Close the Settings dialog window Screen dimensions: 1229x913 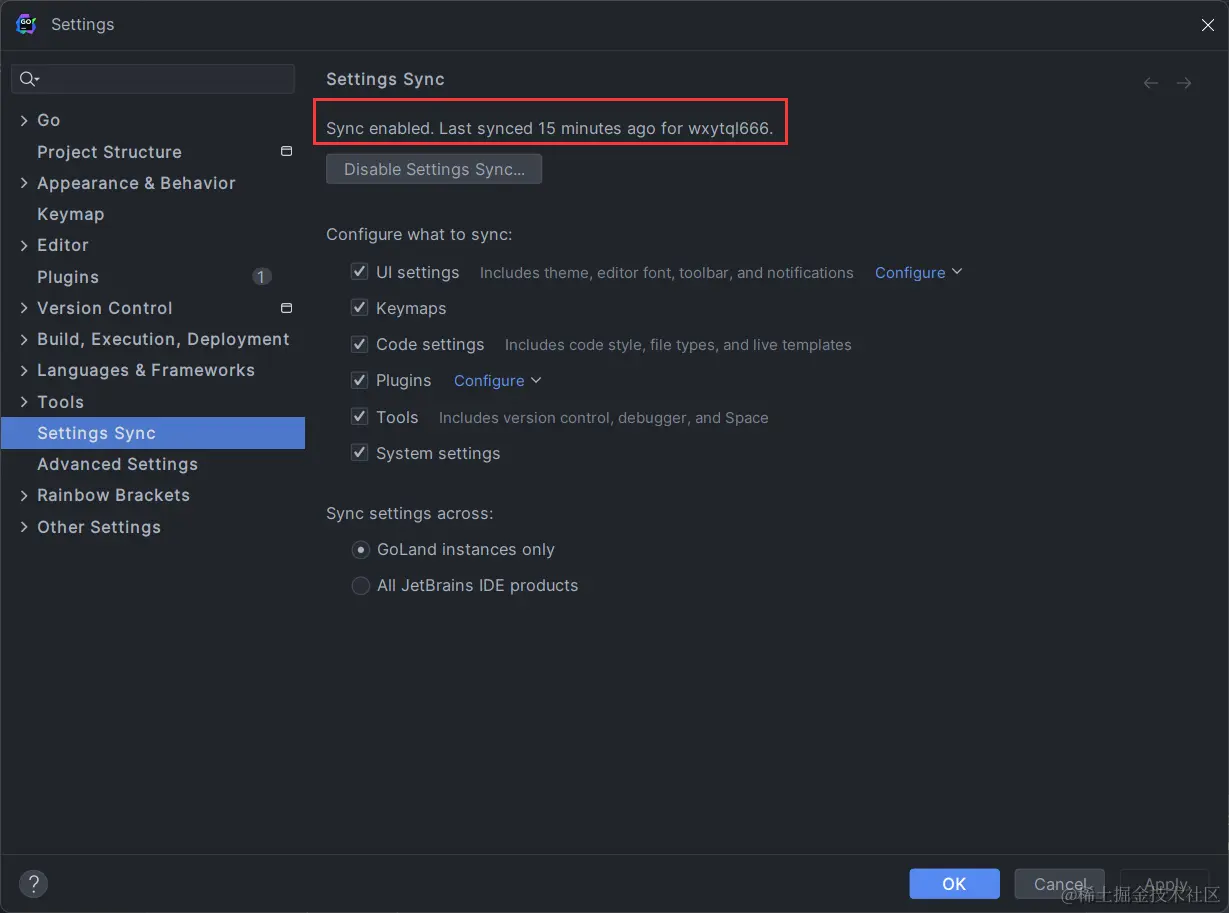[1207, 25]
